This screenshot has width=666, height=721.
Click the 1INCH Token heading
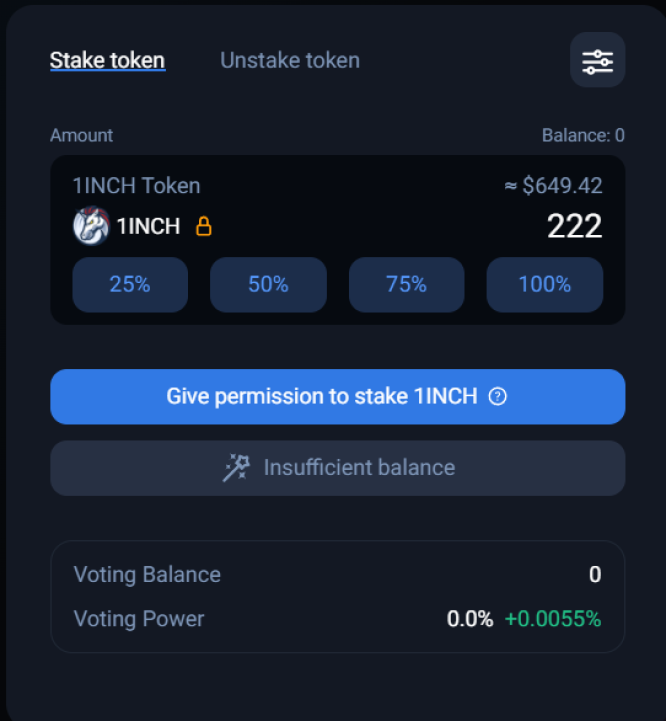point(137,186)
